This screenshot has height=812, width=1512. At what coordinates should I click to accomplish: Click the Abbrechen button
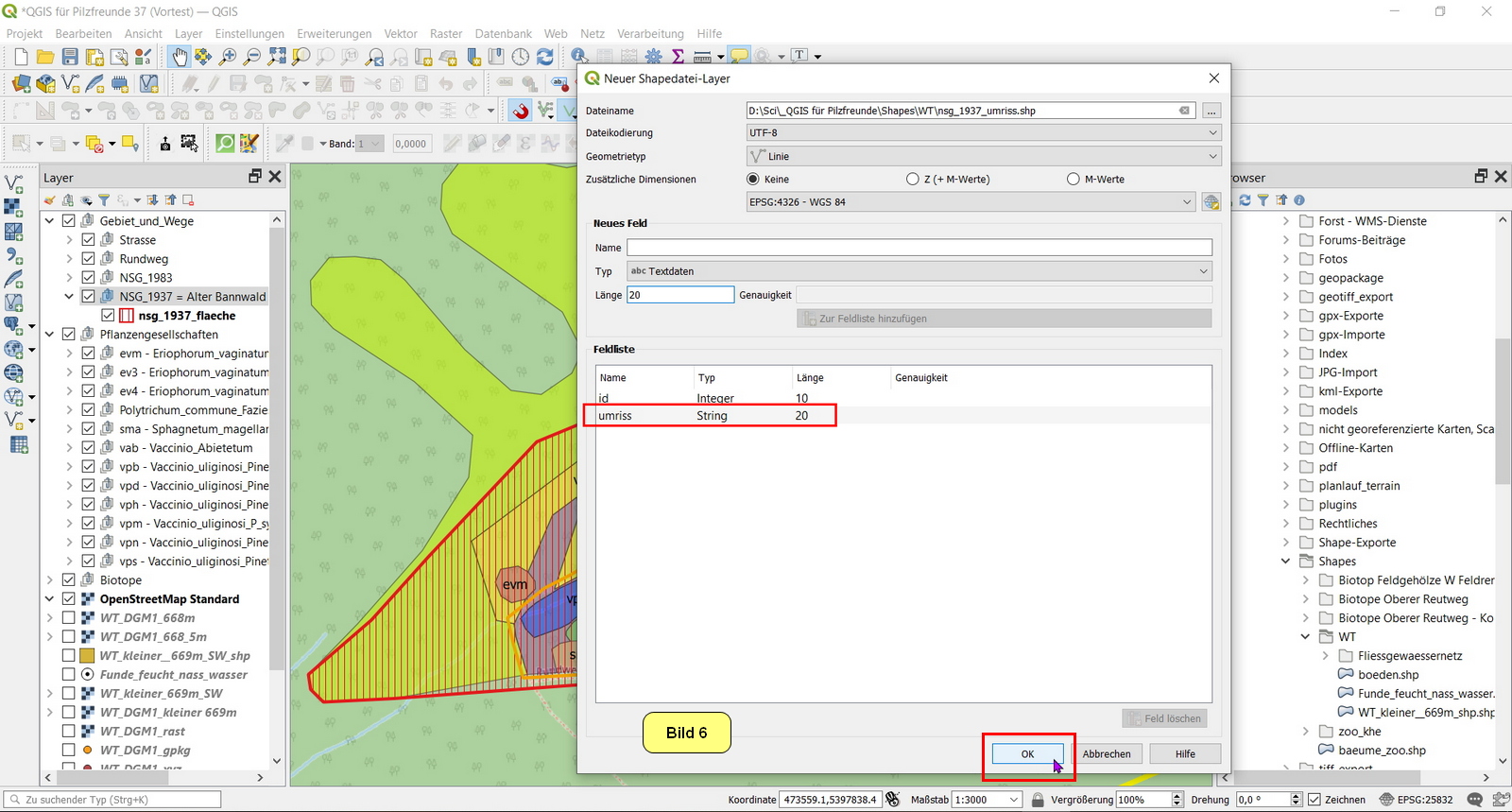pyautogui.click(x=1107, y=754)
